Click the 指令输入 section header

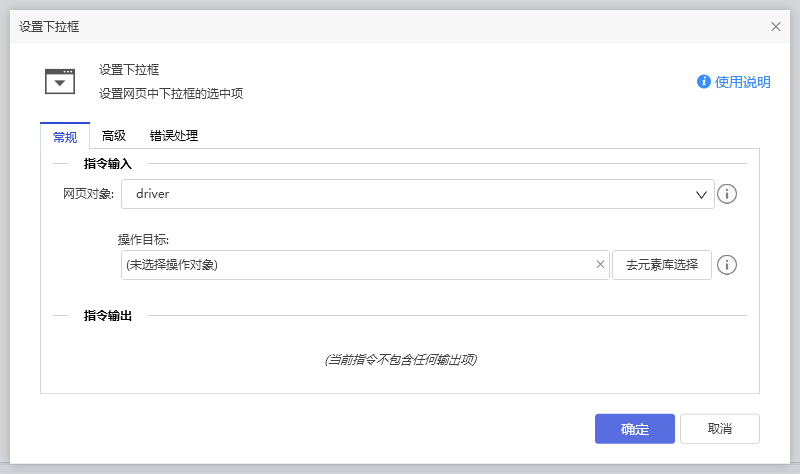click(x=115, y=163)
